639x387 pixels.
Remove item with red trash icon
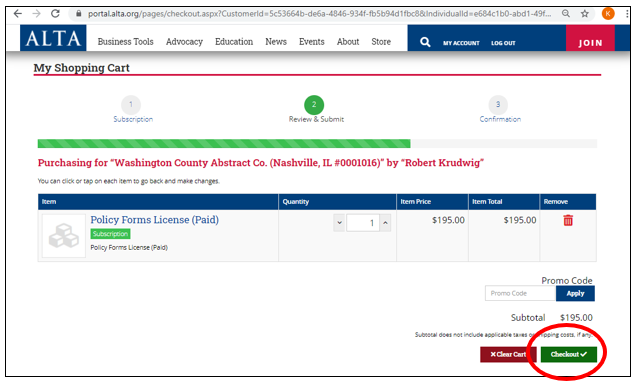point(568,220)
